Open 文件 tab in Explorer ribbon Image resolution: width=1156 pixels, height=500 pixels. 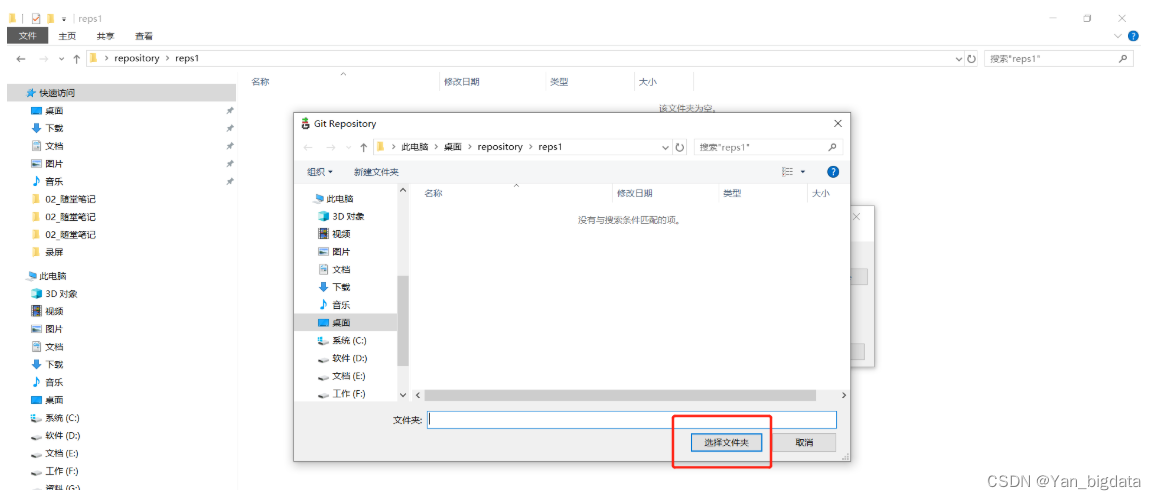(27, 35)
